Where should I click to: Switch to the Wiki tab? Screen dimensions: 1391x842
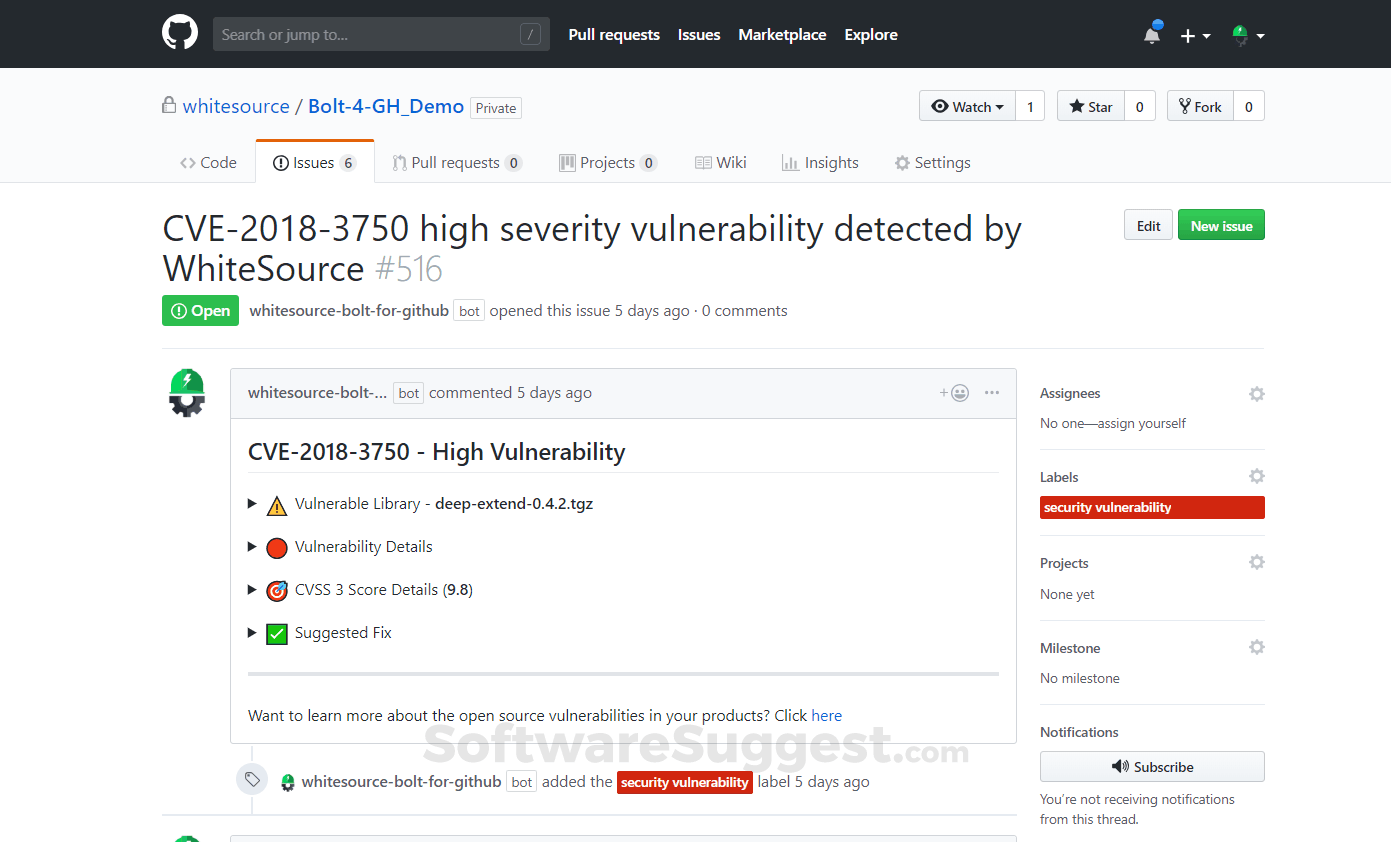point(721,162)
